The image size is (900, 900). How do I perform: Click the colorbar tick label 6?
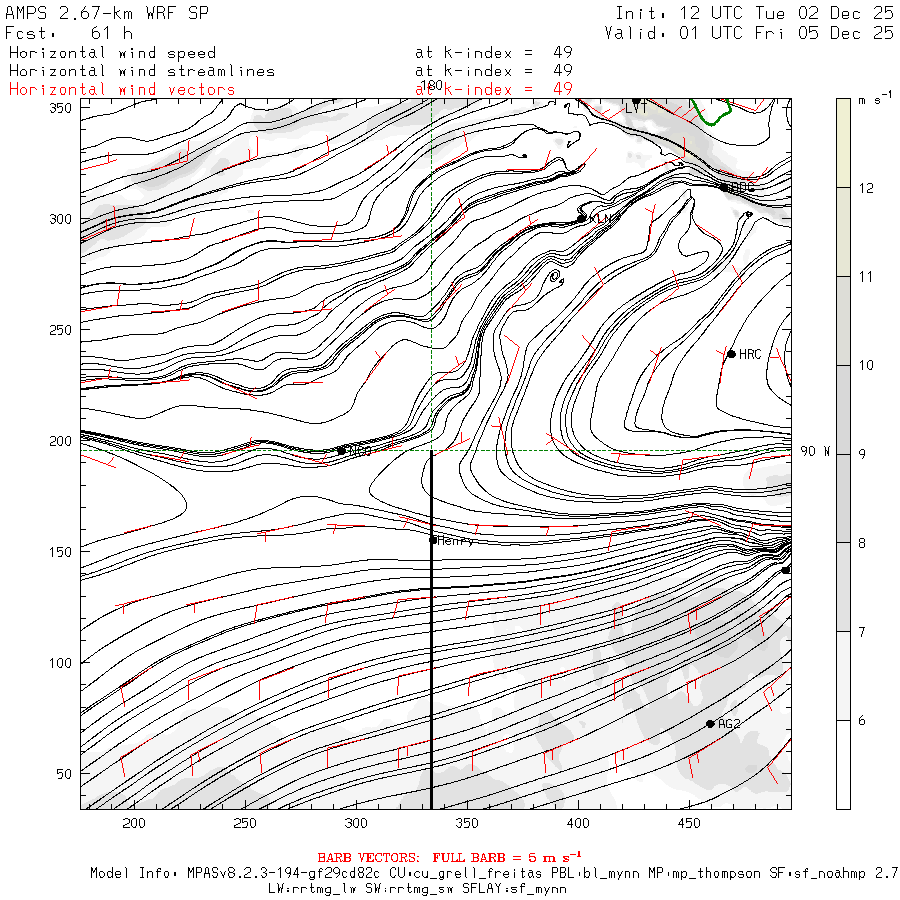pos(862,720)
